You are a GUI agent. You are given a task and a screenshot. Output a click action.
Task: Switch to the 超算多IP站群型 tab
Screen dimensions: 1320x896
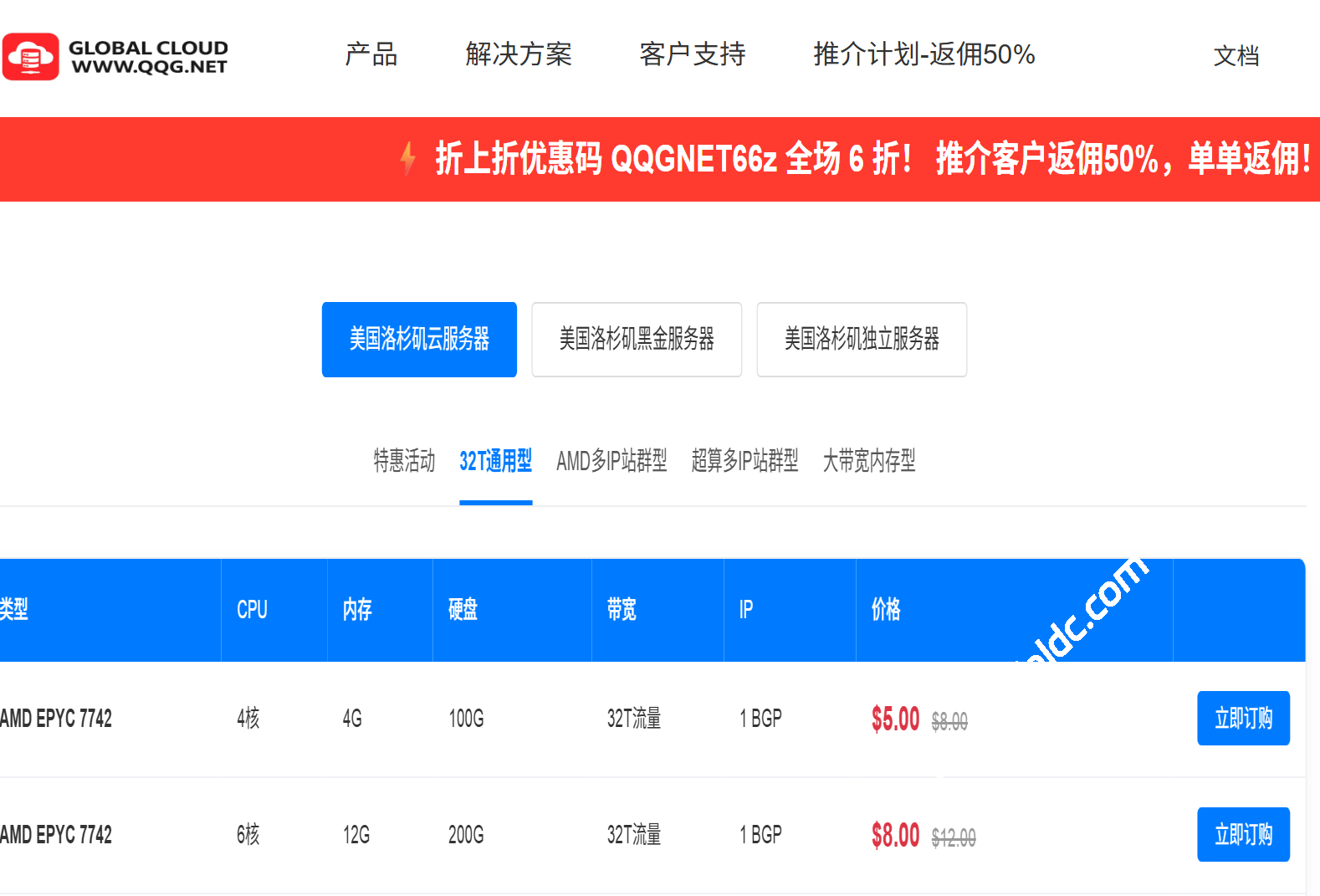[x=744, y=461]
